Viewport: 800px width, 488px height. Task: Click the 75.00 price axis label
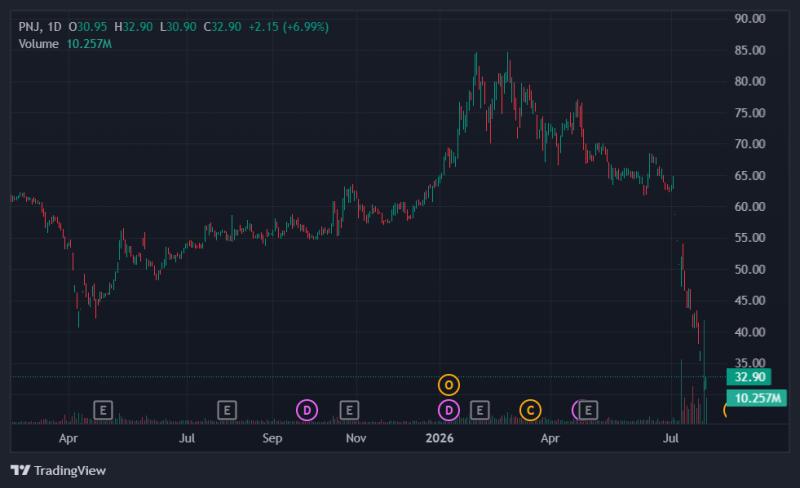coord(750,113)
